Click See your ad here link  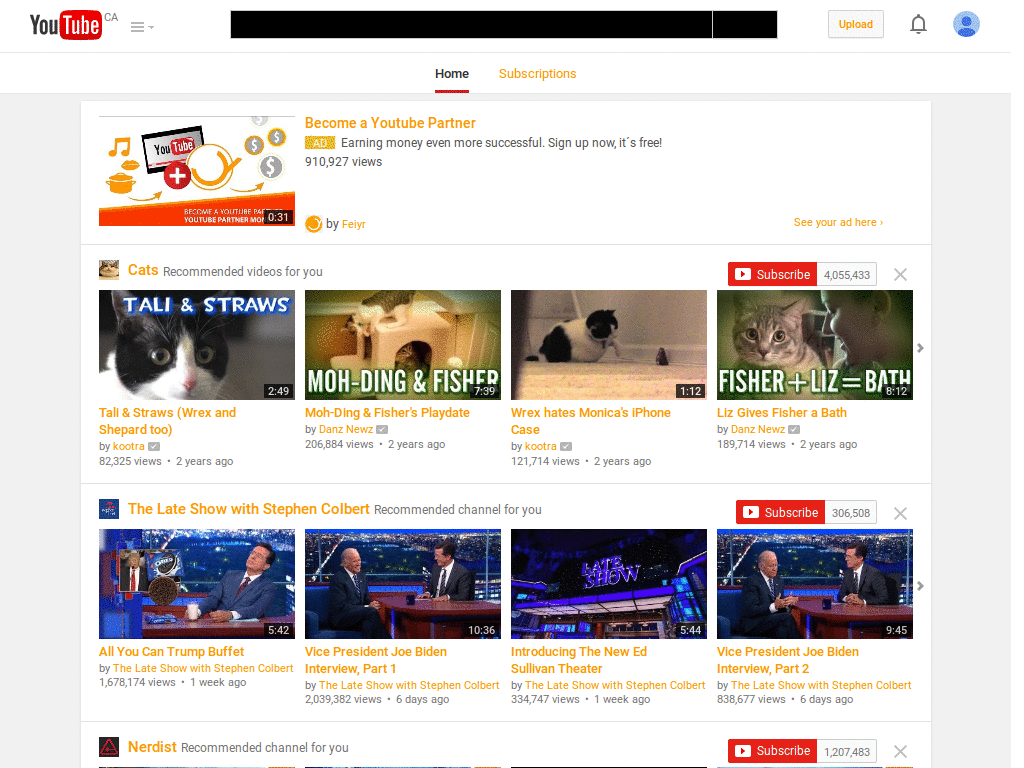[838, 222]
